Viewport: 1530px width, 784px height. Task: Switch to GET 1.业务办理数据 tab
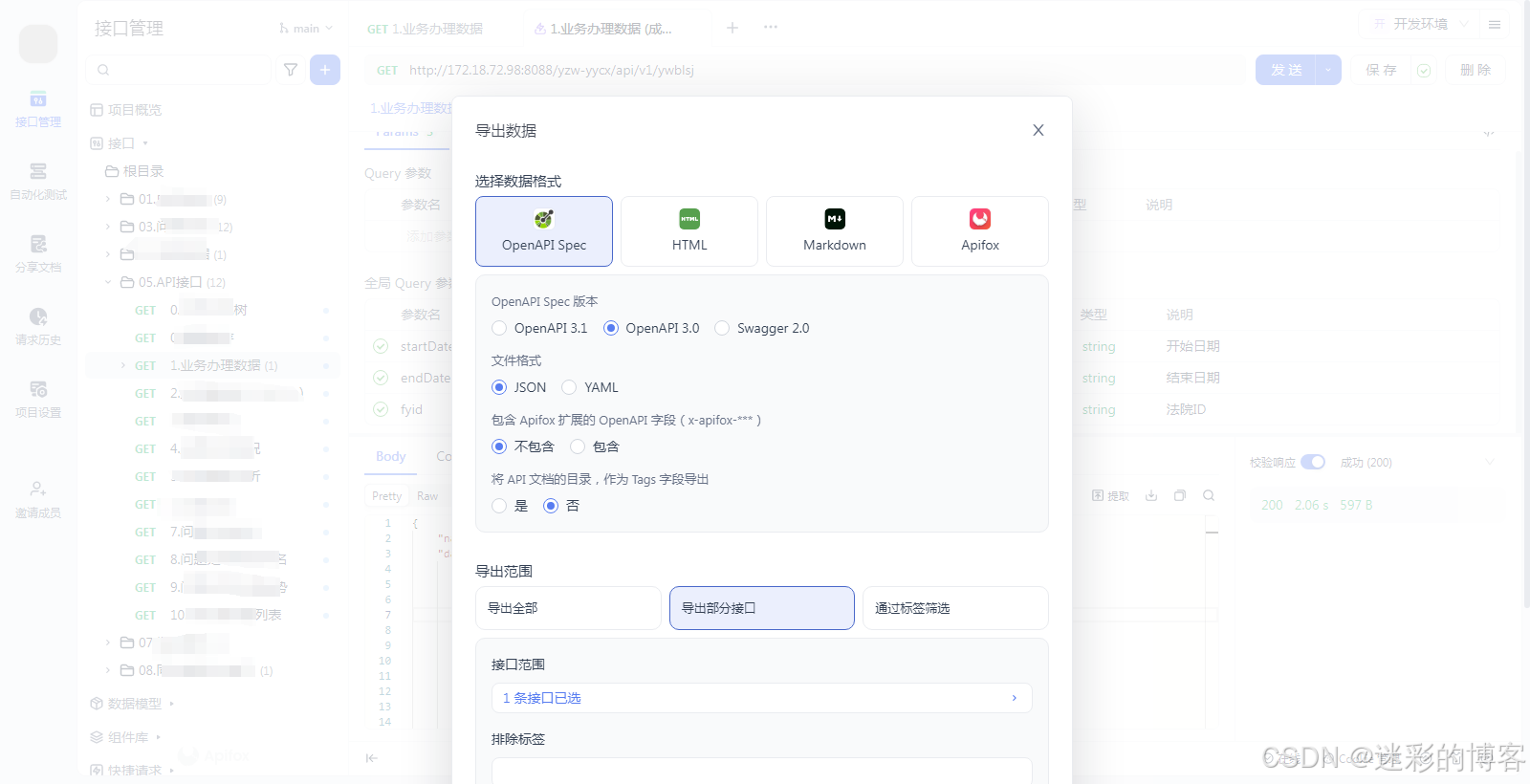pyautogui.click(x=426, y=29)
